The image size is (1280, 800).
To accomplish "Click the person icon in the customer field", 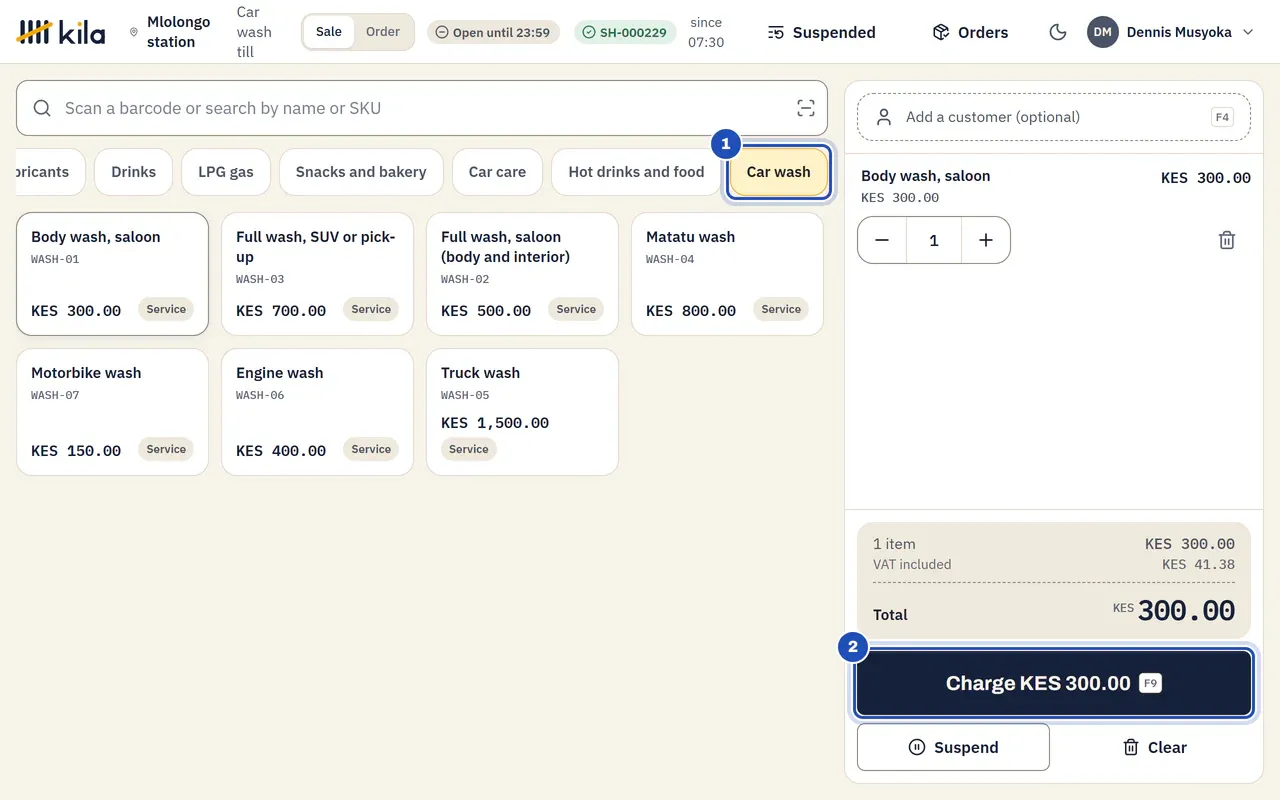I will (884, 117).
